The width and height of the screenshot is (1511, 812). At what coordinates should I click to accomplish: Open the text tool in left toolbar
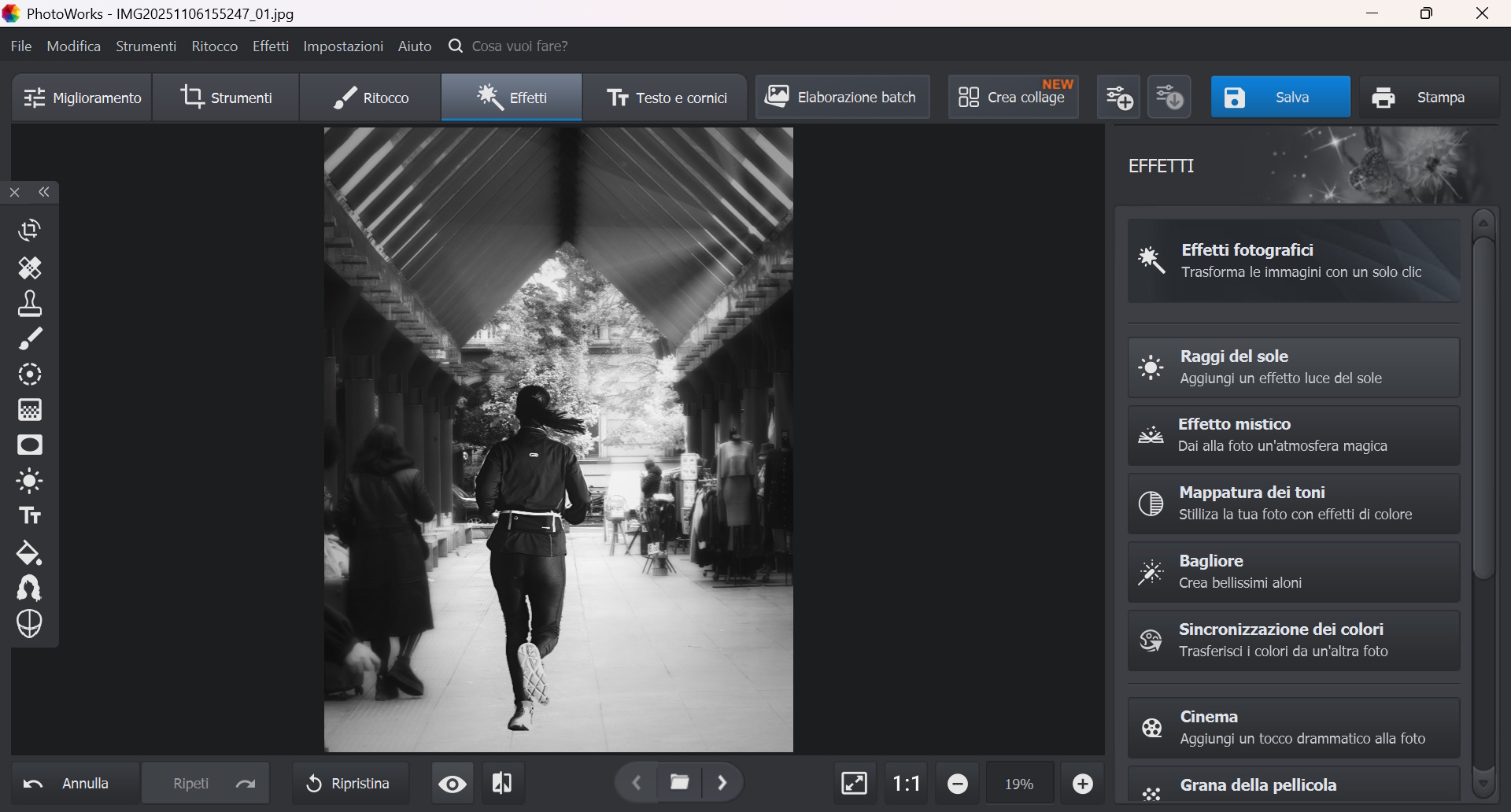(30, 516)
